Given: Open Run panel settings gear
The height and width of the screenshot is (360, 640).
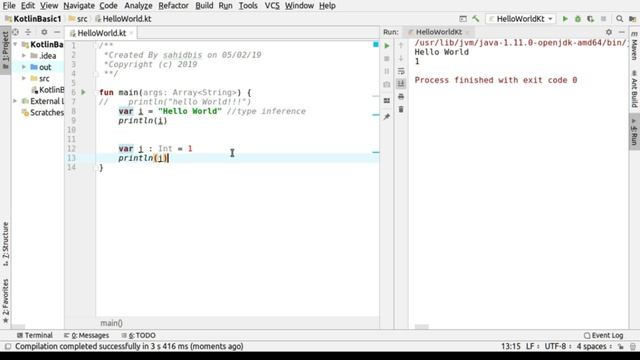Looking at the screenshot, I should pyautogui.click(x=609, y=32).
